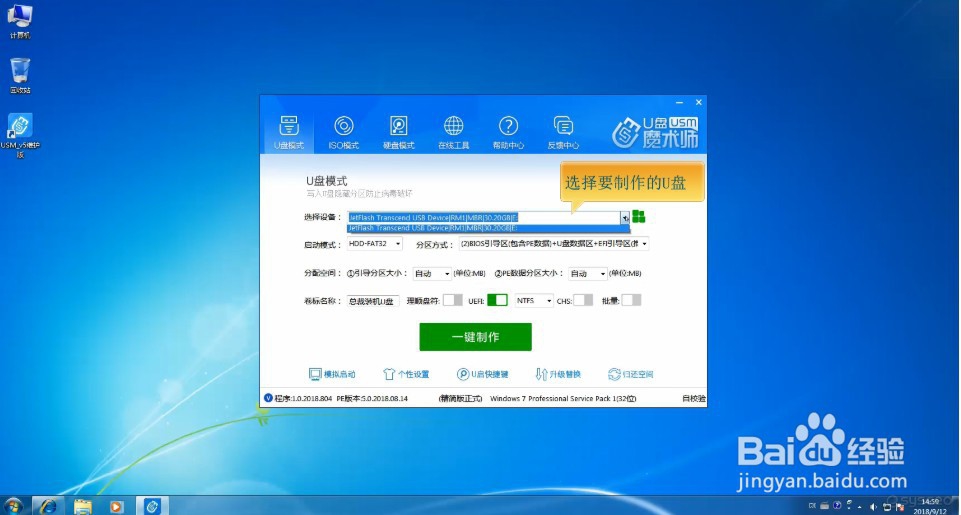Image resolution: width=961 pixels, height=515 pixels.
Task: Click the PE版本:5.0.2018.08.14 text
Action: point(372,399)
